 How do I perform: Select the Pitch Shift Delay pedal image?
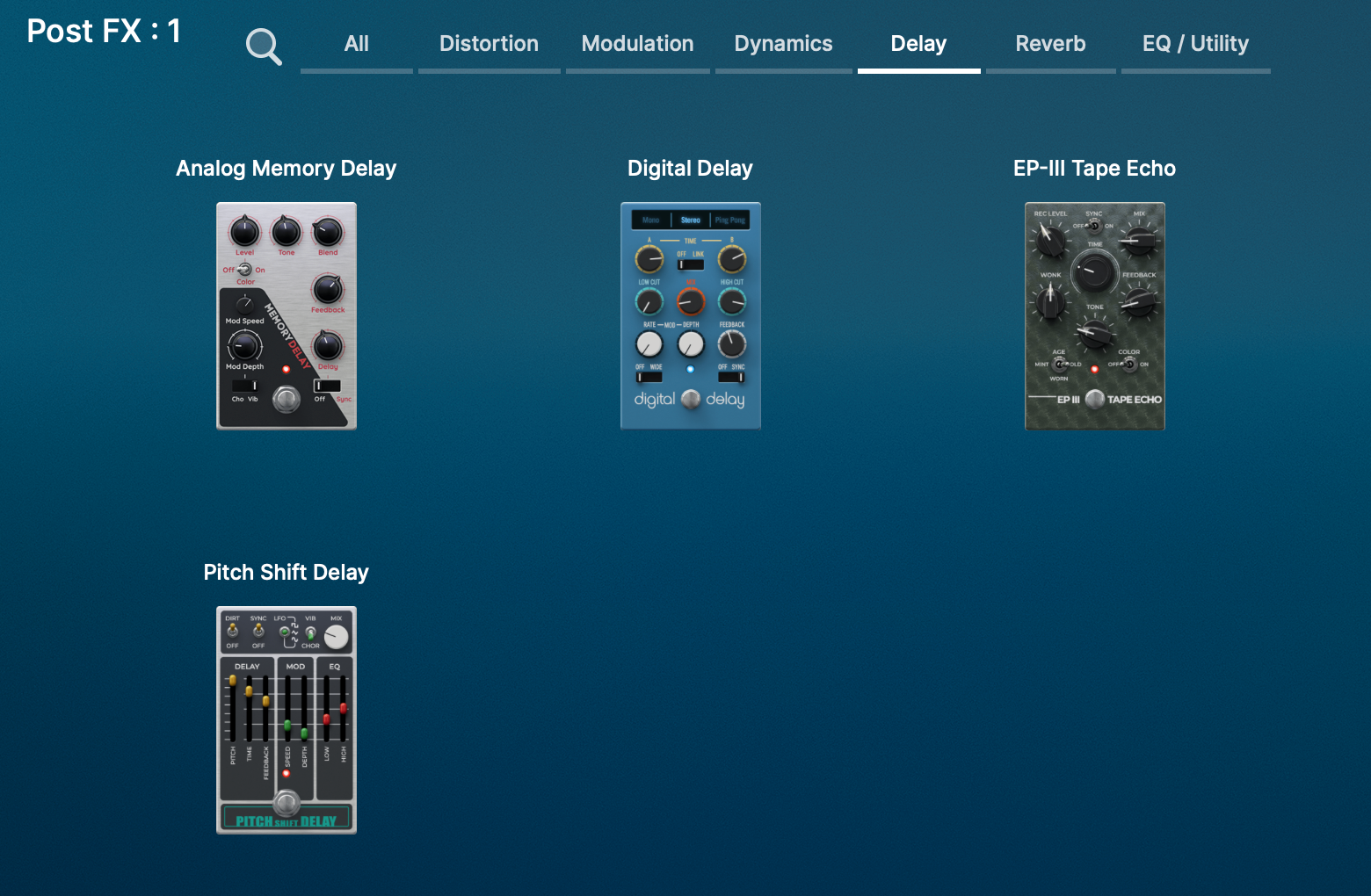[287, 720]
